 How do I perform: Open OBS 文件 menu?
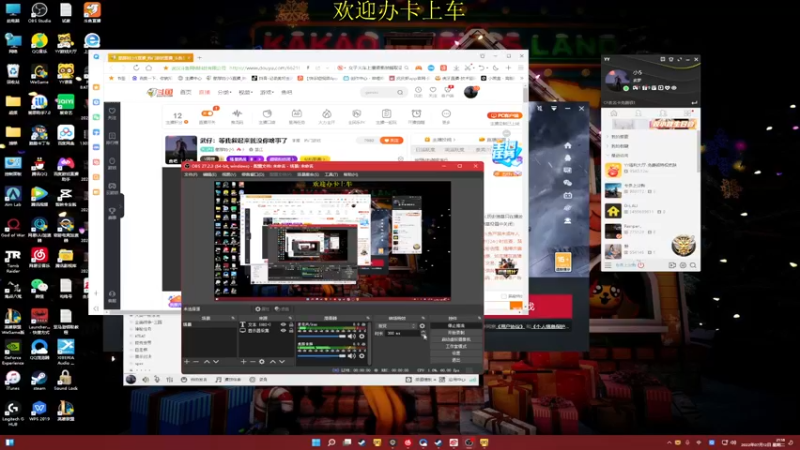pos(190,174)
